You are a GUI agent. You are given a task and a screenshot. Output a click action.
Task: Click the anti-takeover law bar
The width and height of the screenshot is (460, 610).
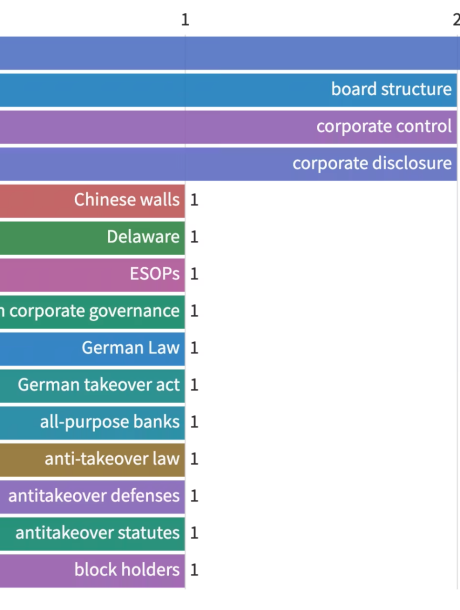92,459
